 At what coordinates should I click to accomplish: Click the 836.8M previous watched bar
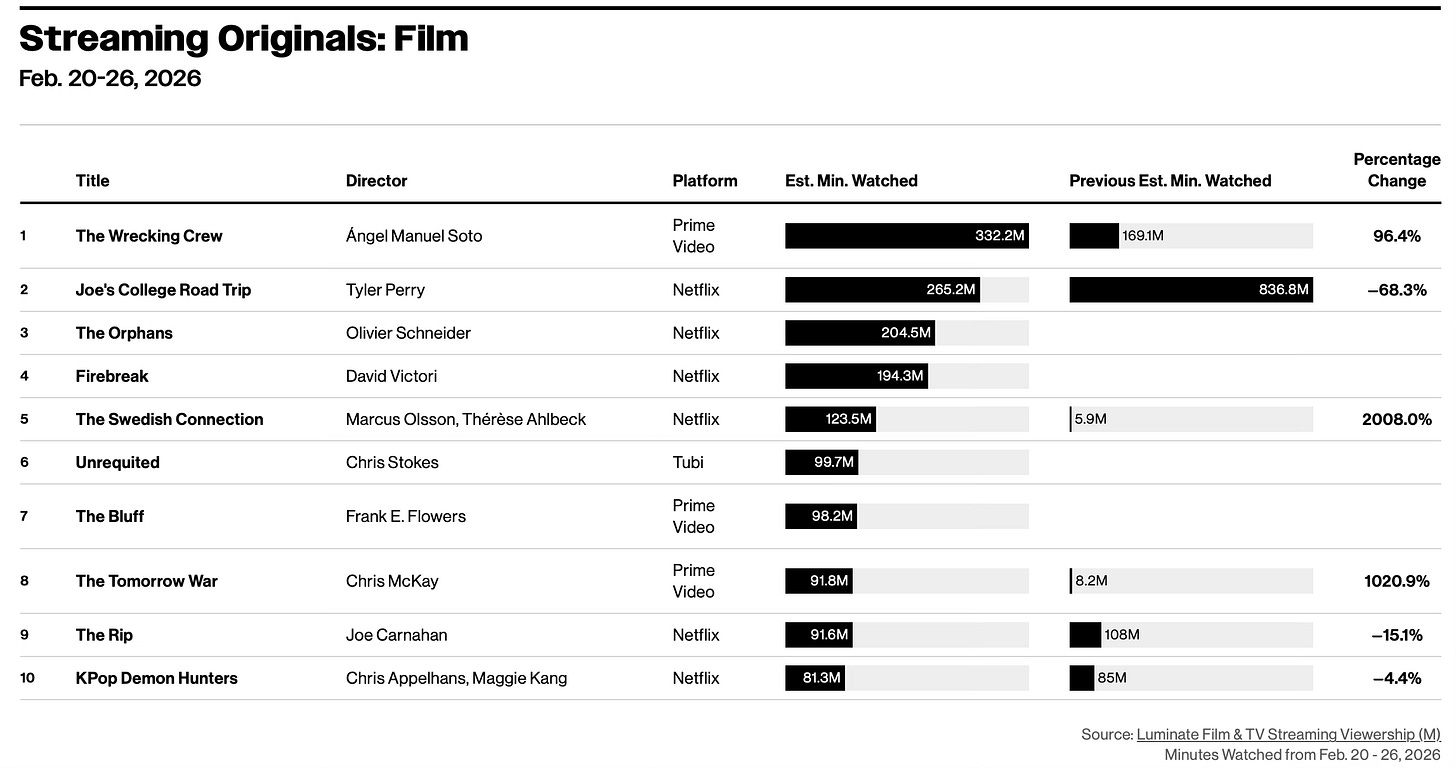pos(1191,290)
